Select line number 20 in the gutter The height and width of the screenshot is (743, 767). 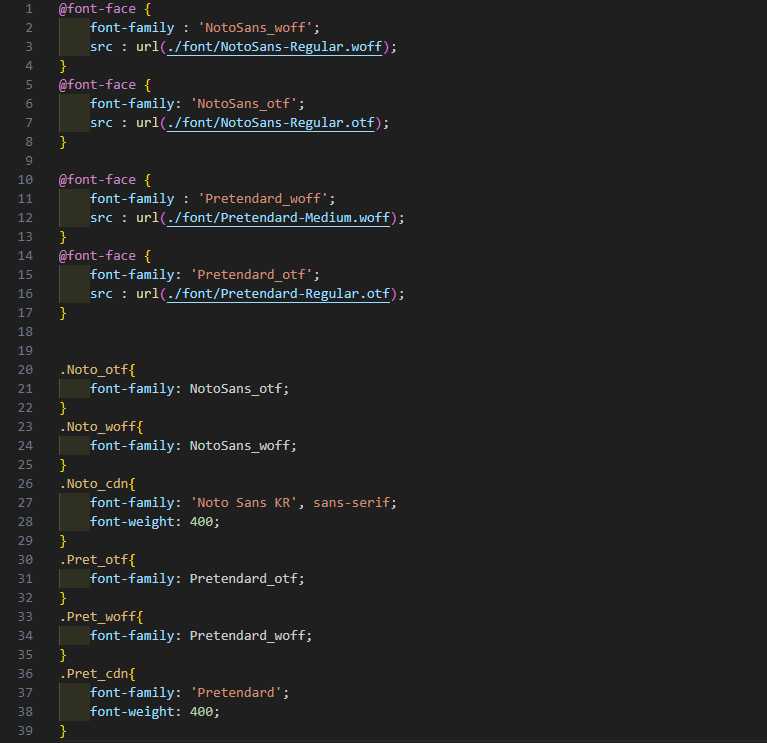coord(25,370)
